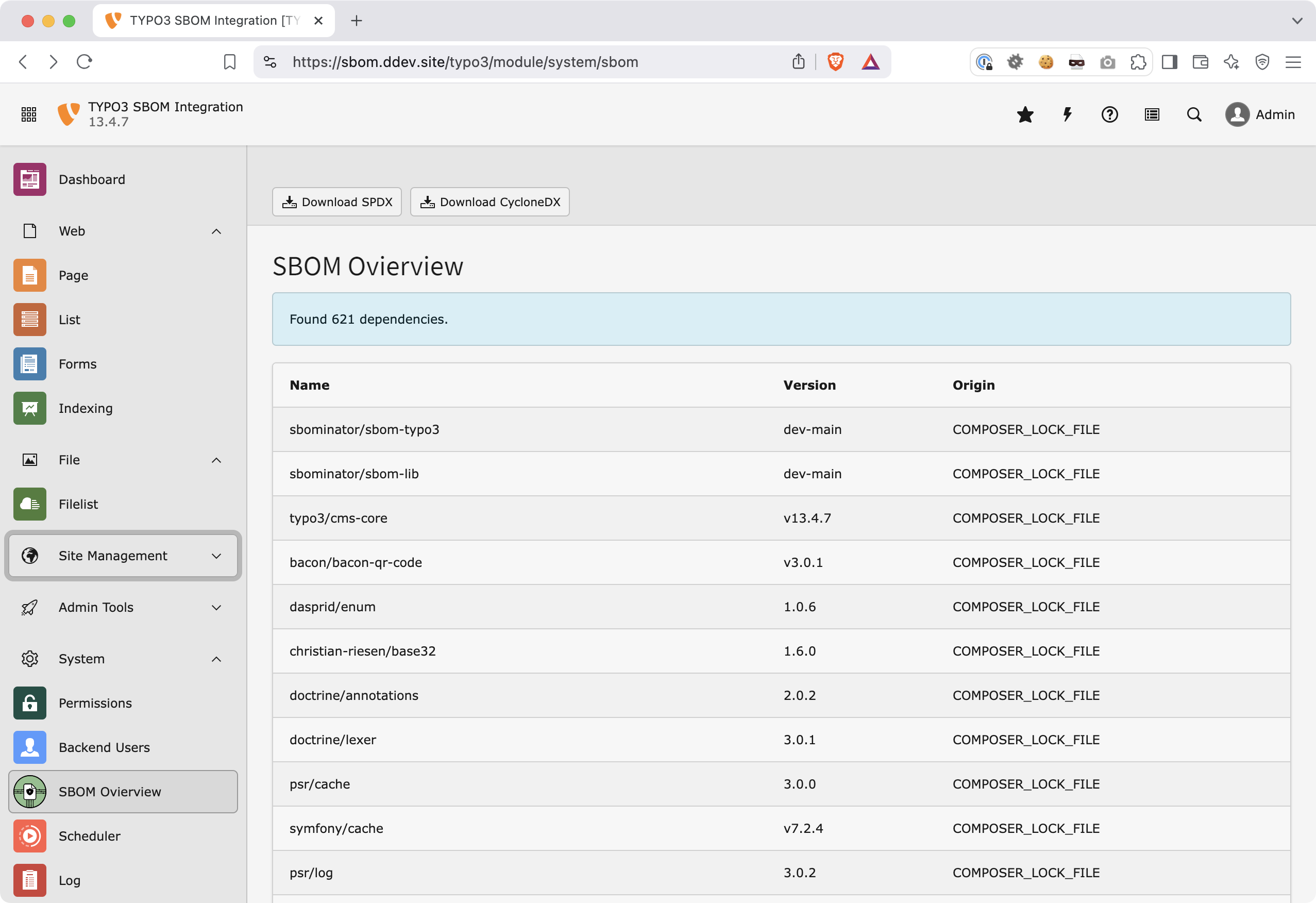Click Download SPDX button
Screen dimensions: 1316x903
[x=337, y=202]
